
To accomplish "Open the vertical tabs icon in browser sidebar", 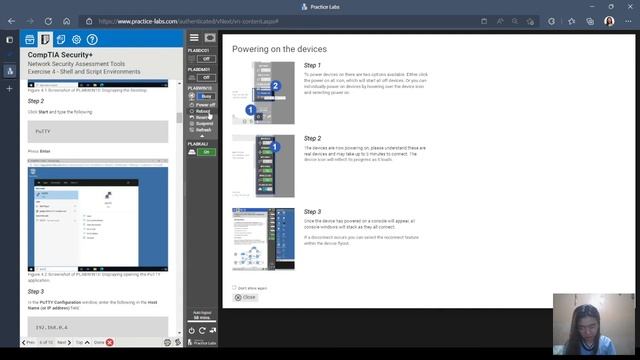I will point(9,40).
